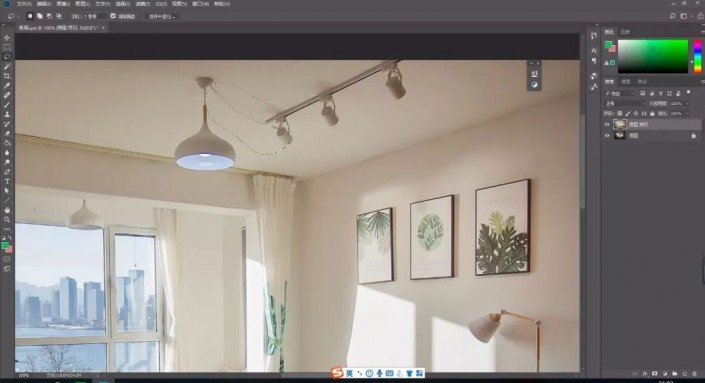Select the Move tool
Image resolution: width=705 pixels, height=383 pixels.
point(7,38)
